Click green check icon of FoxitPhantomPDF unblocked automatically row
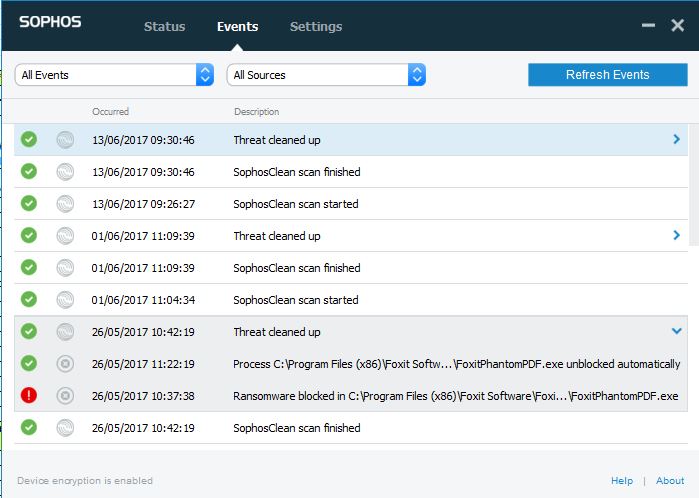 29,363
